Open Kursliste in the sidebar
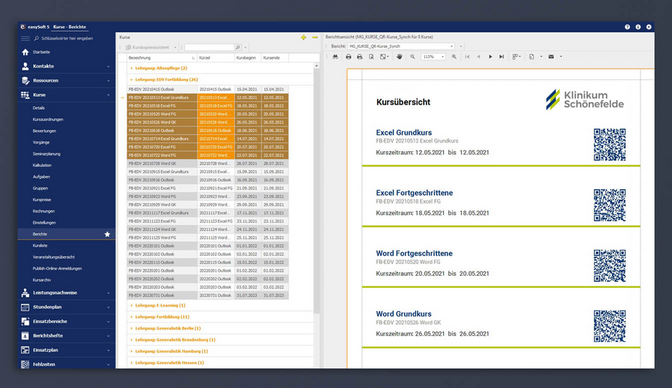672x388 pixels. click(40, 246)
